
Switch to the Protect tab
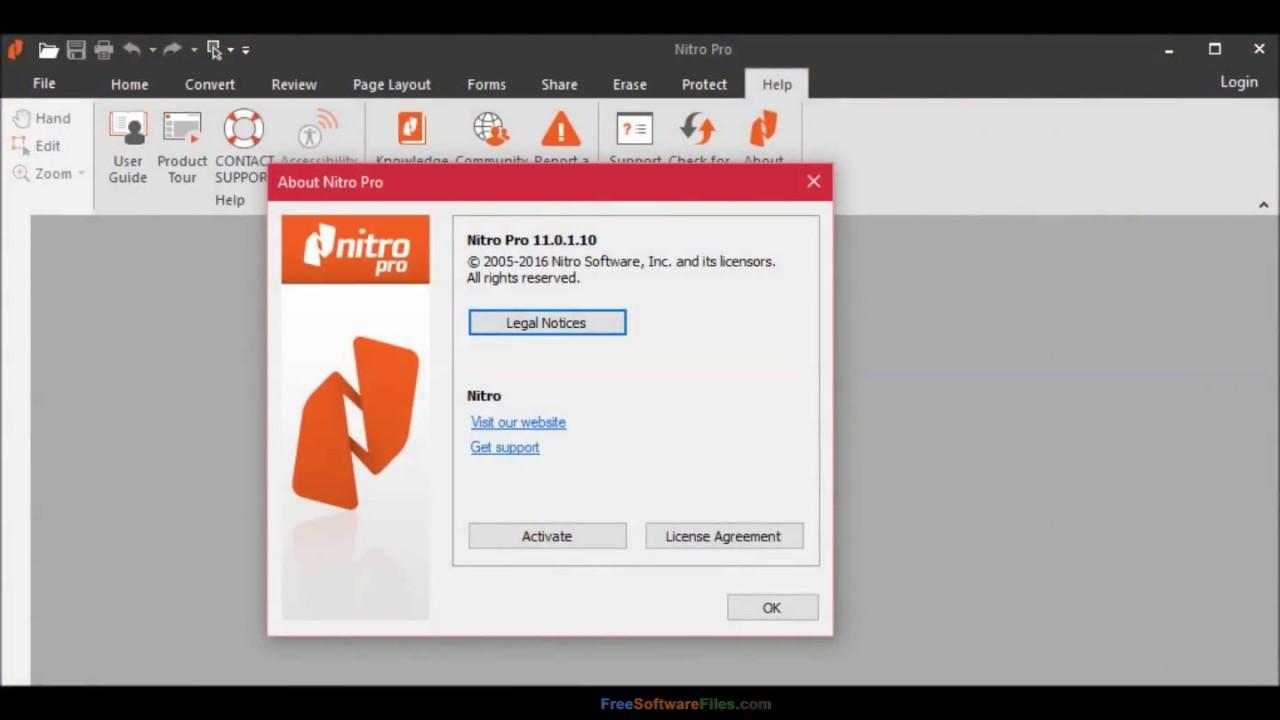tap(704, 84)
